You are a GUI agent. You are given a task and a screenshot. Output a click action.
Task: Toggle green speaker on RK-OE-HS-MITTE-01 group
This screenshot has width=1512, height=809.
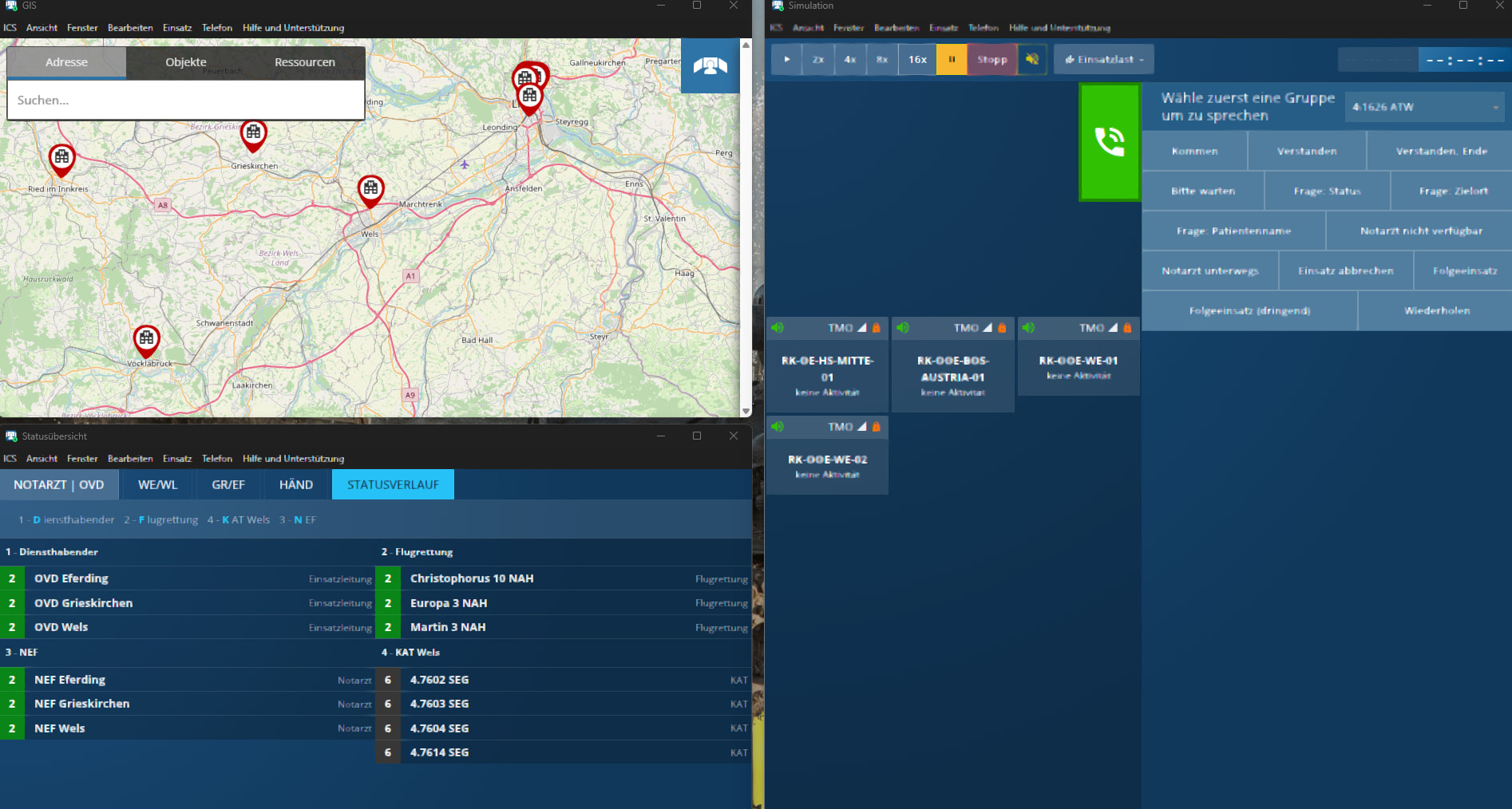(x=778, y=328)
